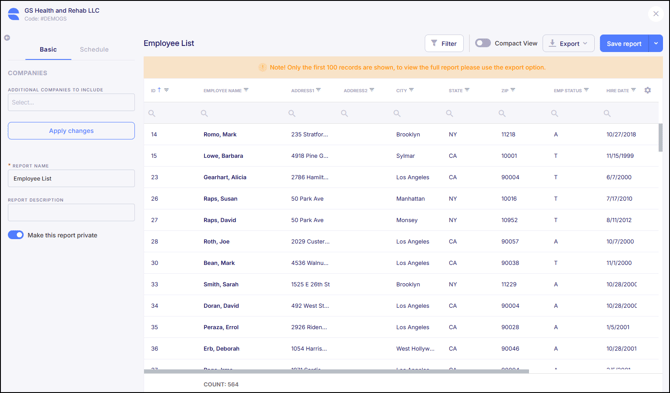Click the ID column sort arrow

tap(159, 90)
